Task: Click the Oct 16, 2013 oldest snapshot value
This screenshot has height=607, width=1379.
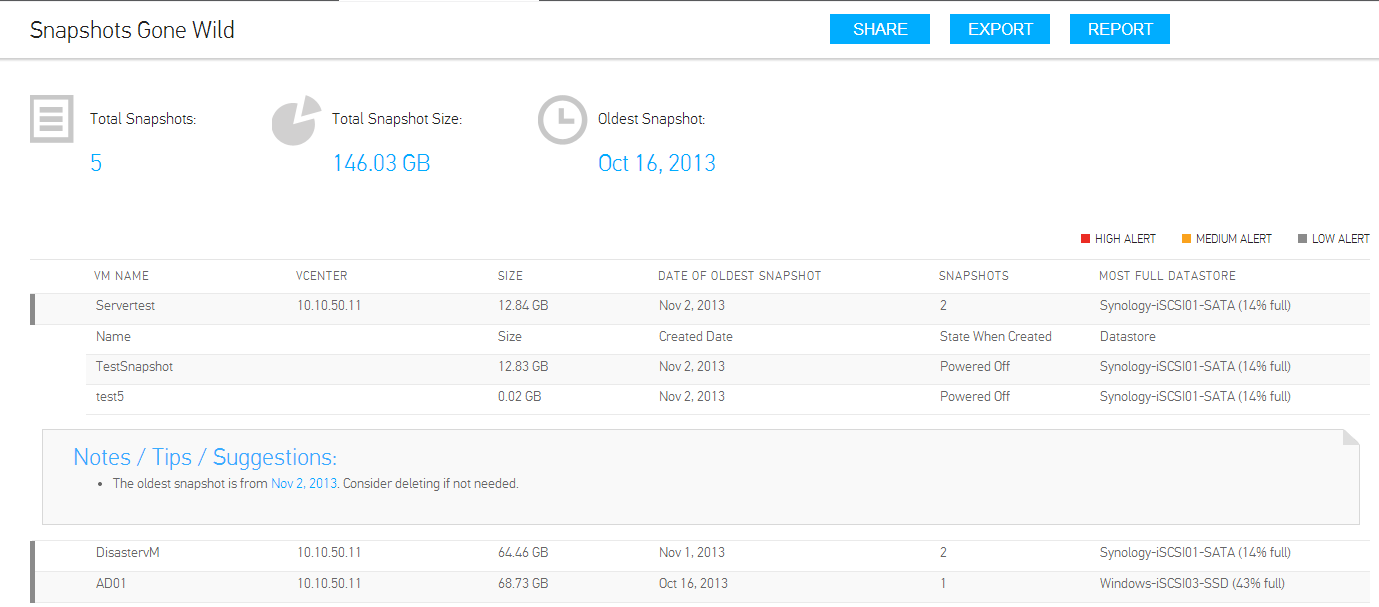Action: pyautogui.click(x=656, y=164)
